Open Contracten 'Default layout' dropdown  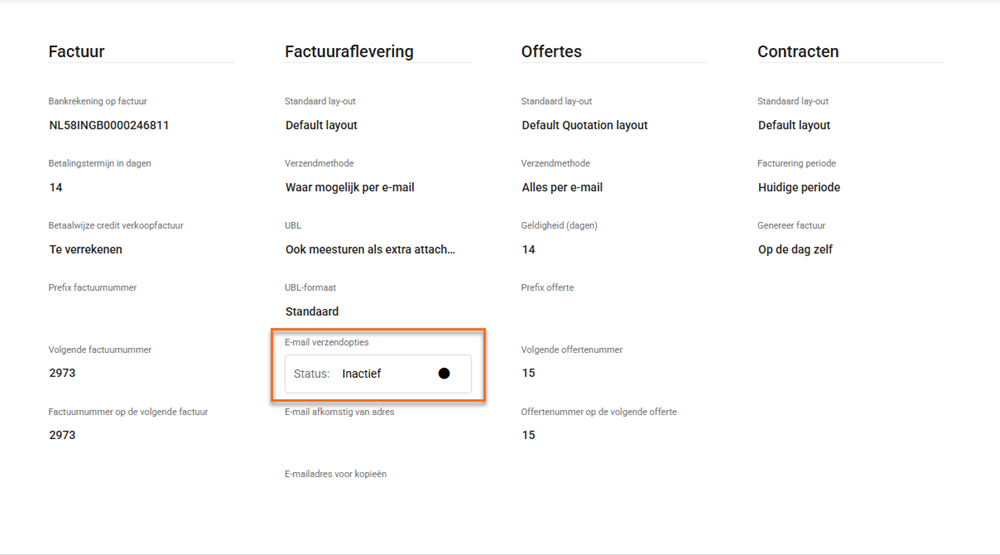click(794, 126)
